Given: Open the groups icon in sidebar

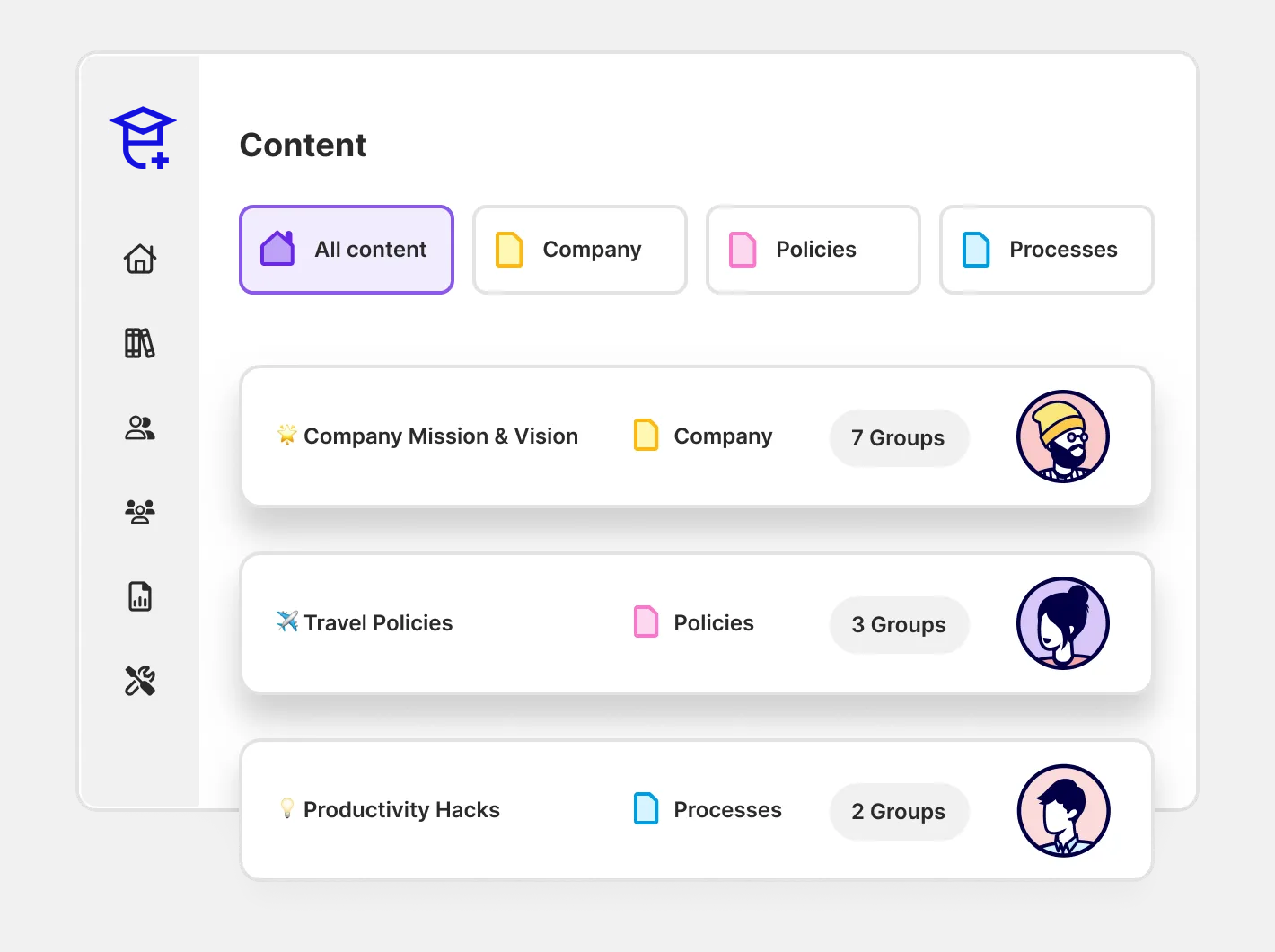Looking at the screenshot, I should (140, 512).
